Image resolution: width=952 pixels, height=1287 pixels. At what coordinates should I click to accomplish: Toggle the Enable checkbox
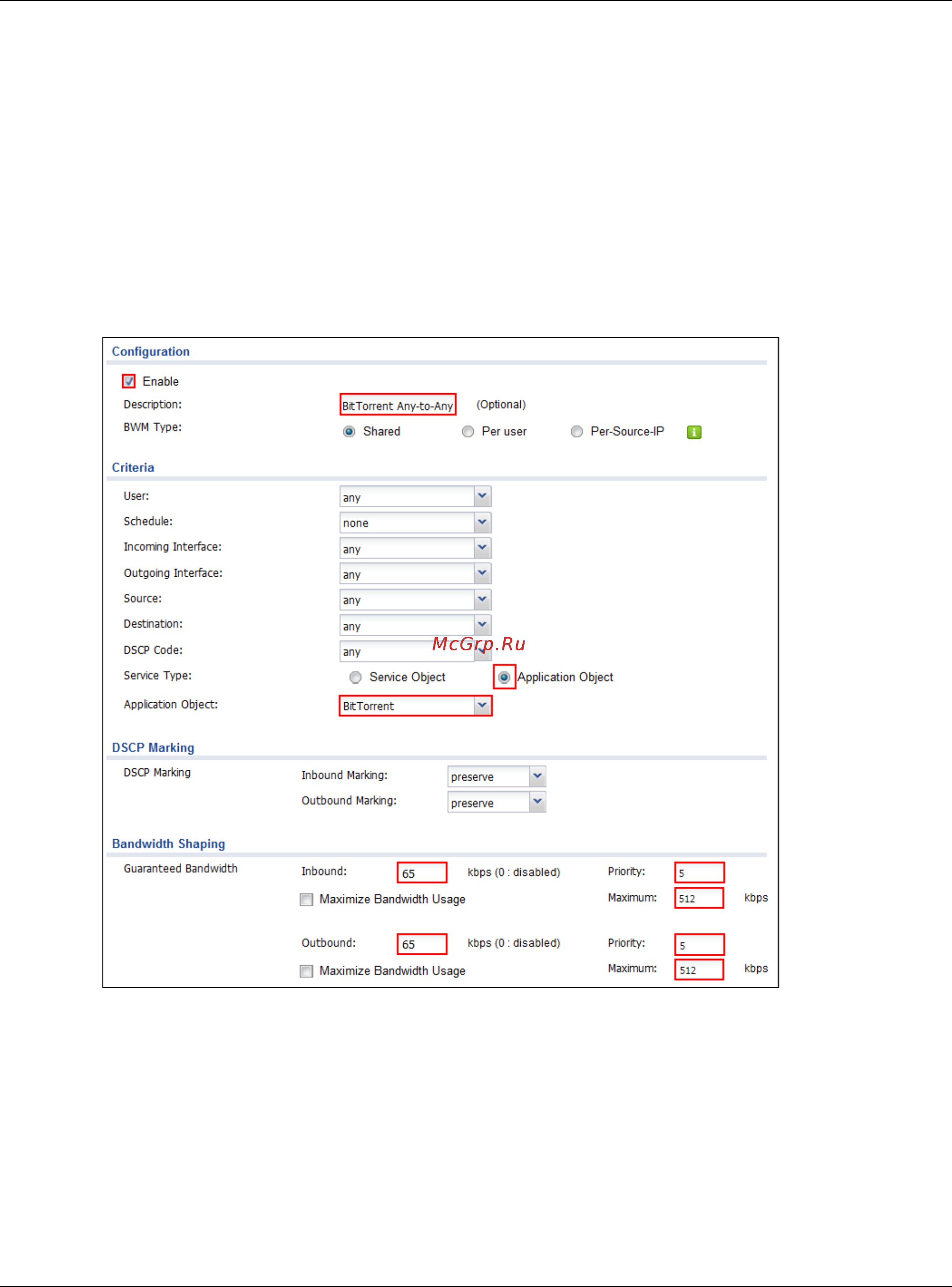pos(128,381)
